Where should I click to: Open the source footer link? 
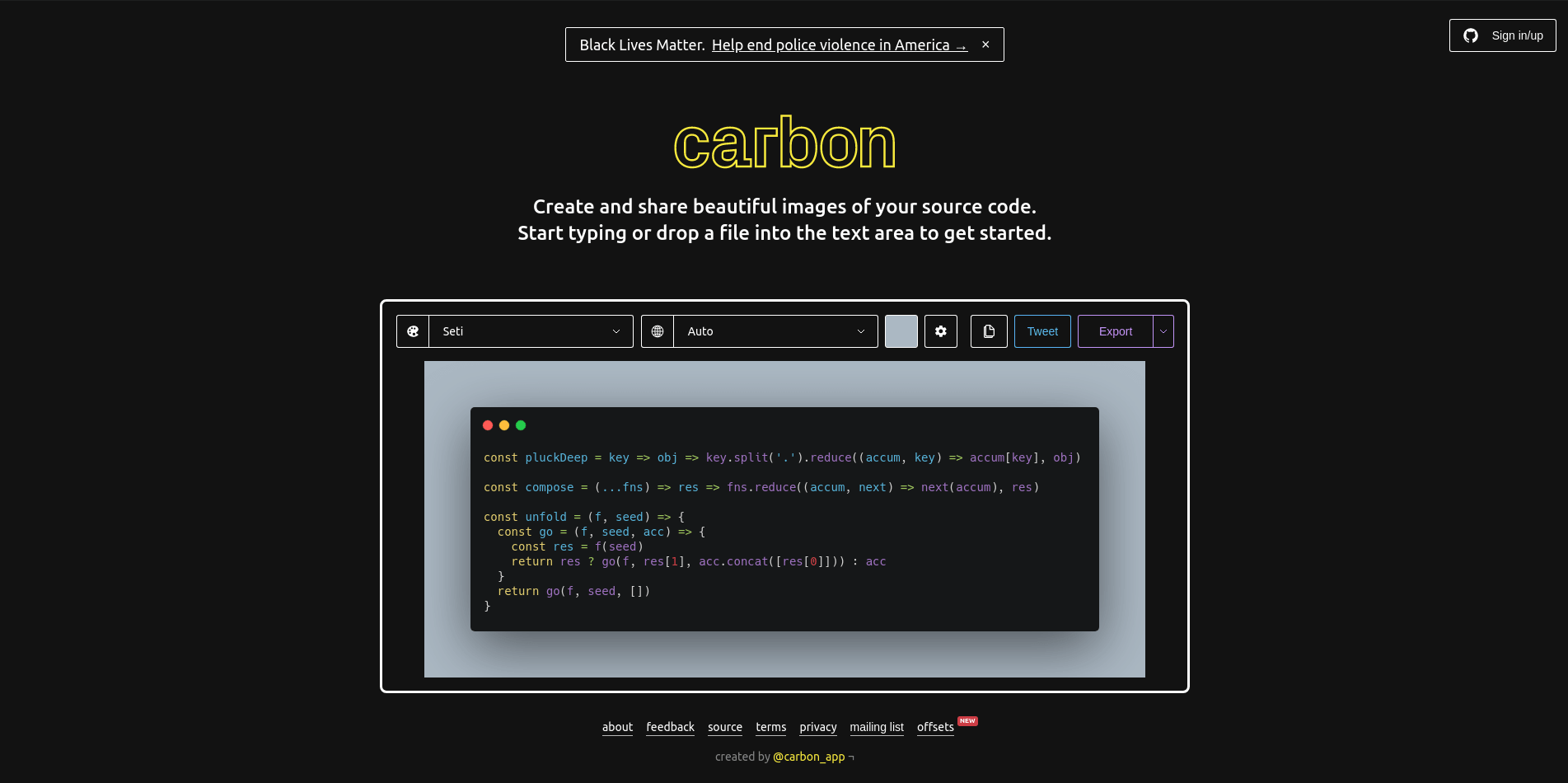coord(725,727)
